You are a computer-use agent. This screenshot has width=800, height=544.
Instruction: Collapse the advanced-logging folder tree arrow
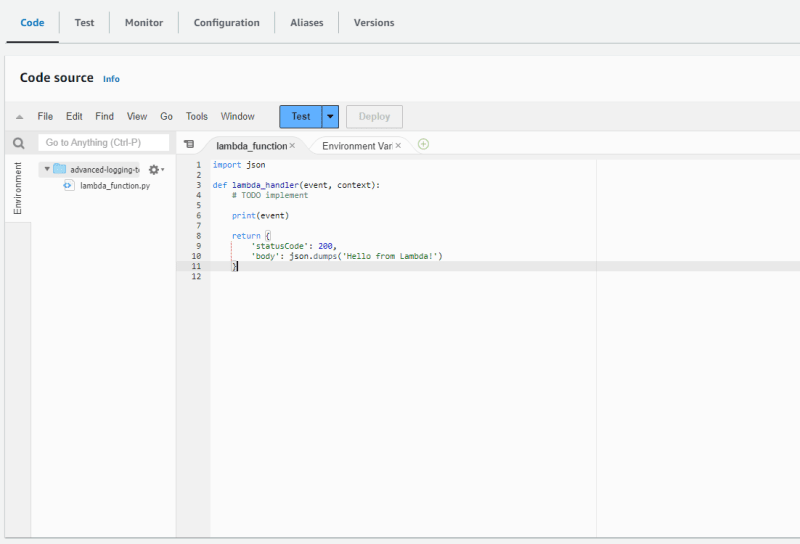click(47, 169)
